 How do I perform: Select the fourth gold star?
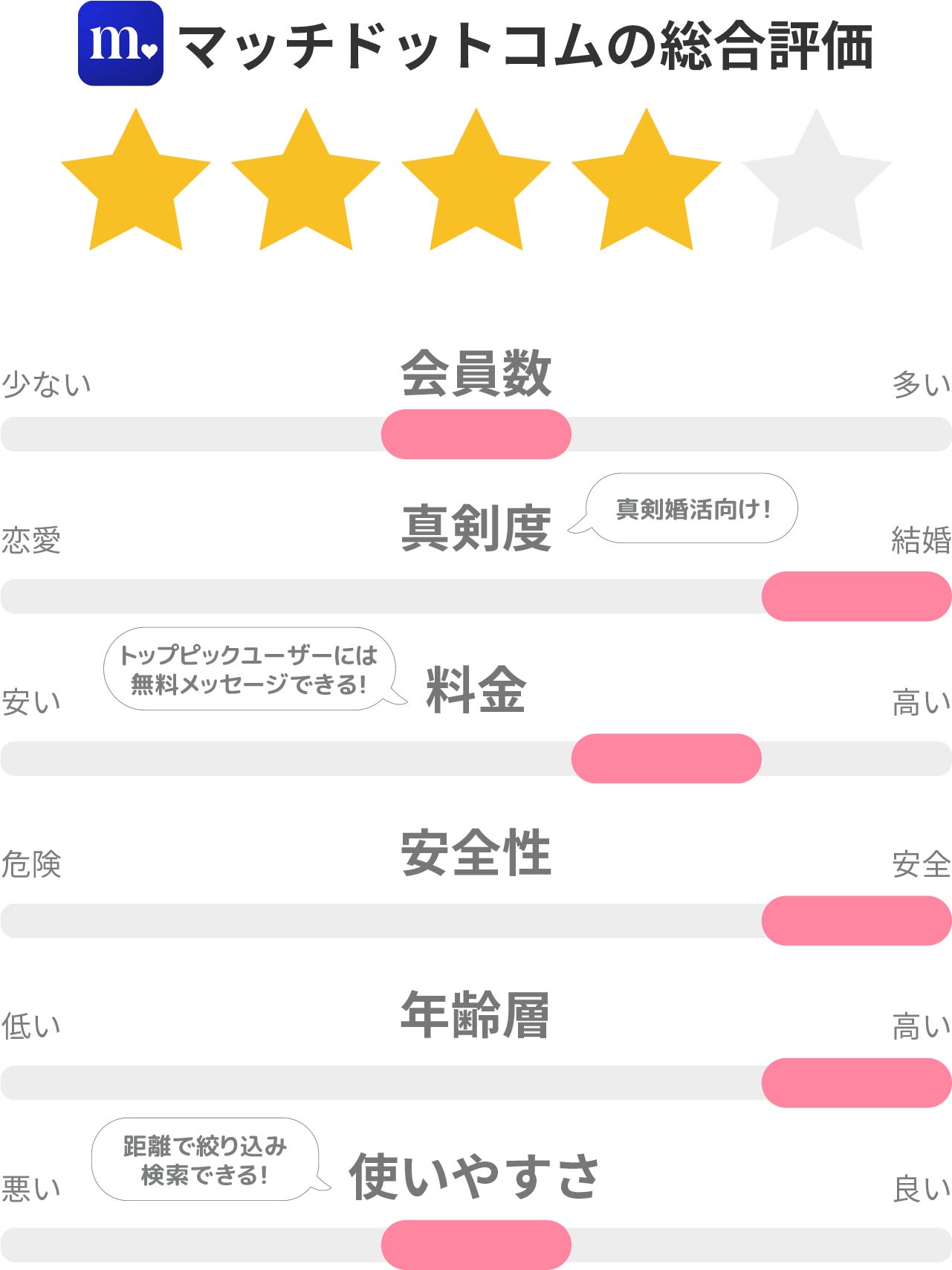(x=647, y=181)
